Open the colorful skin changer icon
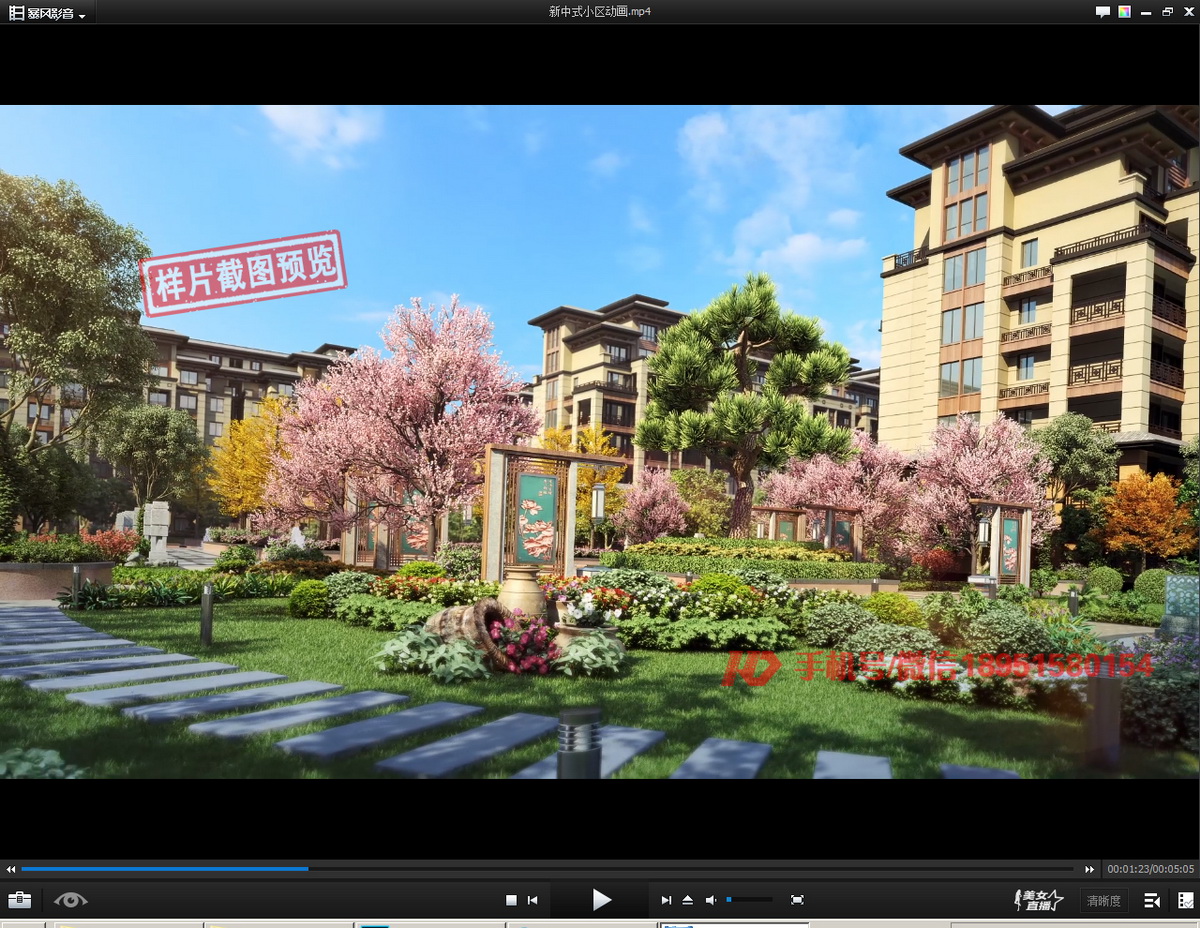The width and height of the screenshot is (1200, 928). tap(1125, 12)
